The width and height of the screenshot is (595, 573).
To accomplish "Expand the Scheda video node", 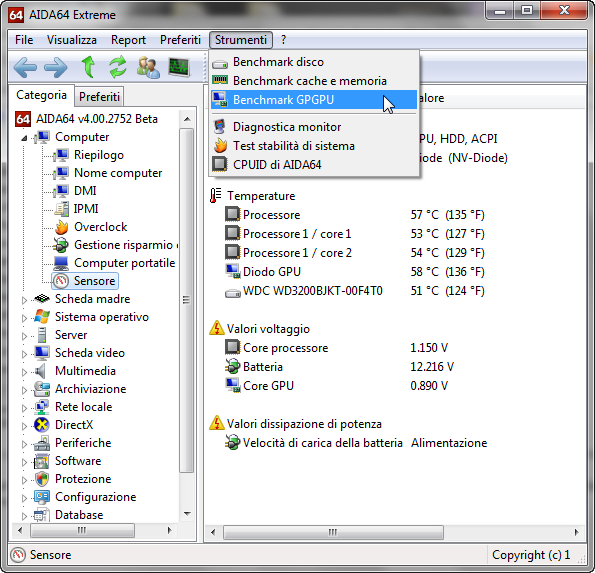I will pos(24,354).
